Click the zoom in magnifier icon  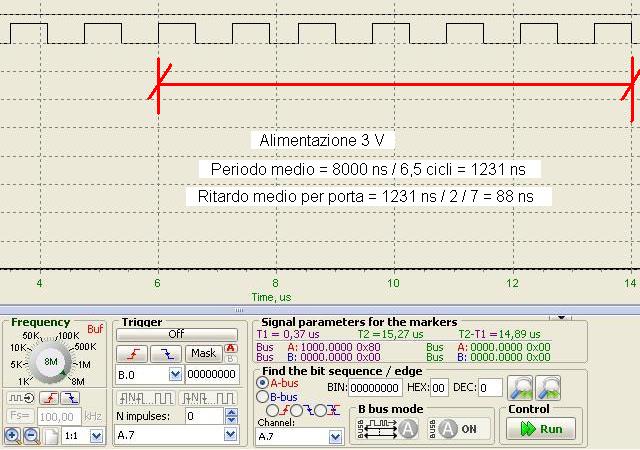(11, 436)
